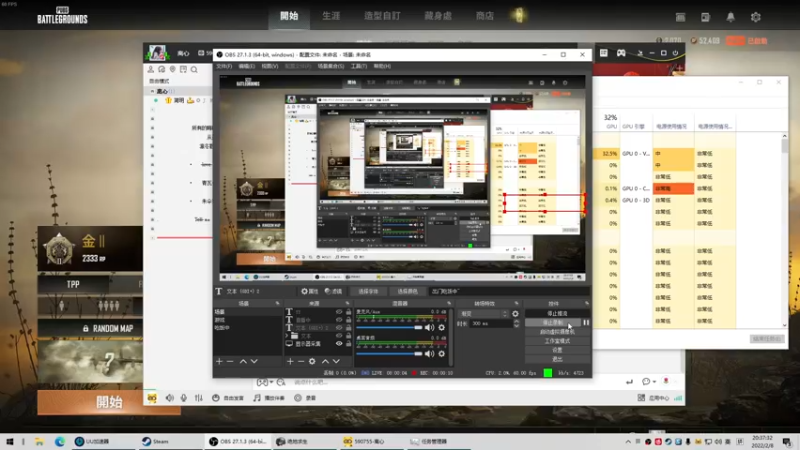800x450 pixels.
Task: Open the mixer dock options icon
Action: click(449, 304)
